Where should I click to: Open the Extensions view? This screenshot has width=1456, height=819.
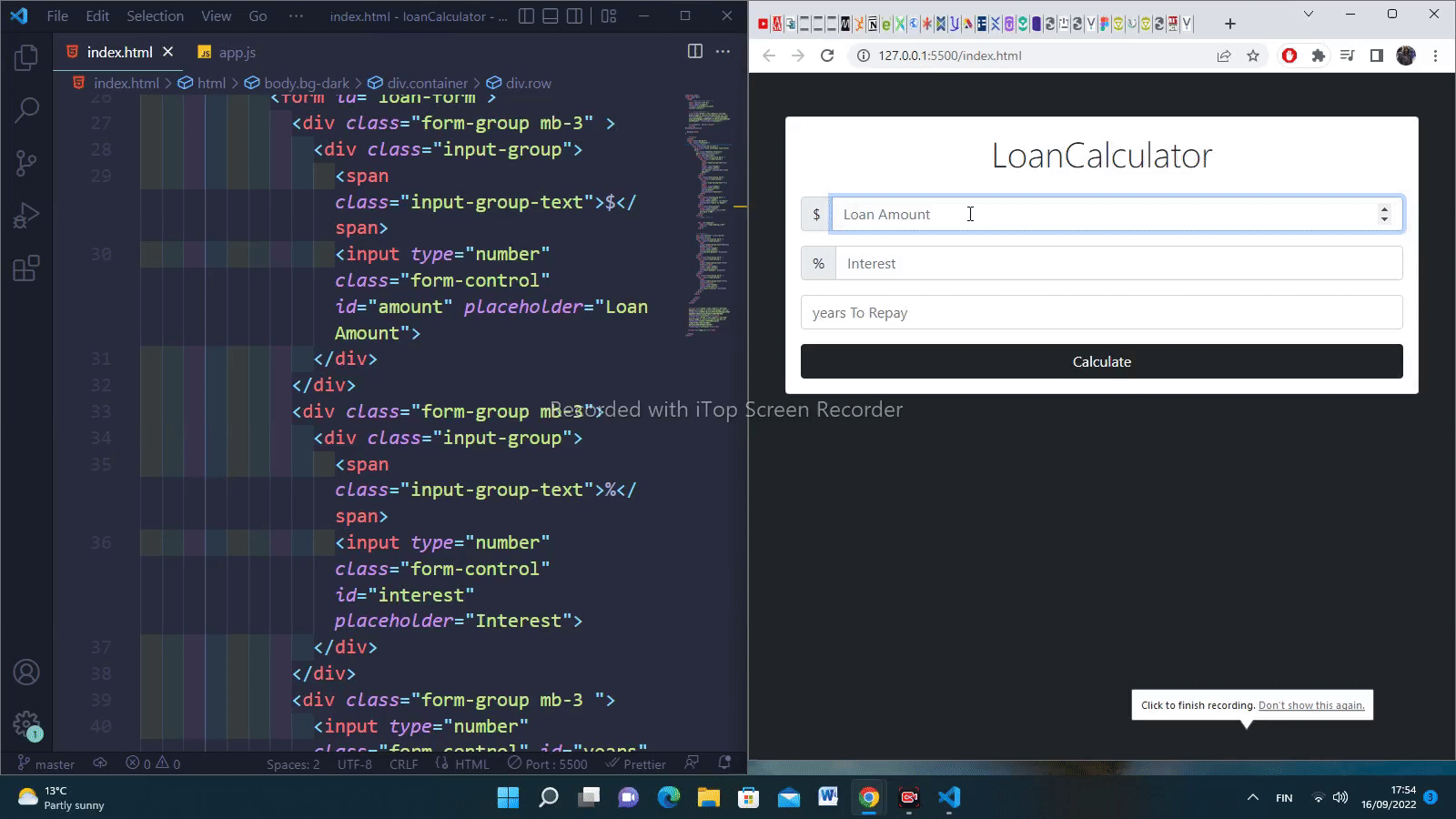pos(26,268)
